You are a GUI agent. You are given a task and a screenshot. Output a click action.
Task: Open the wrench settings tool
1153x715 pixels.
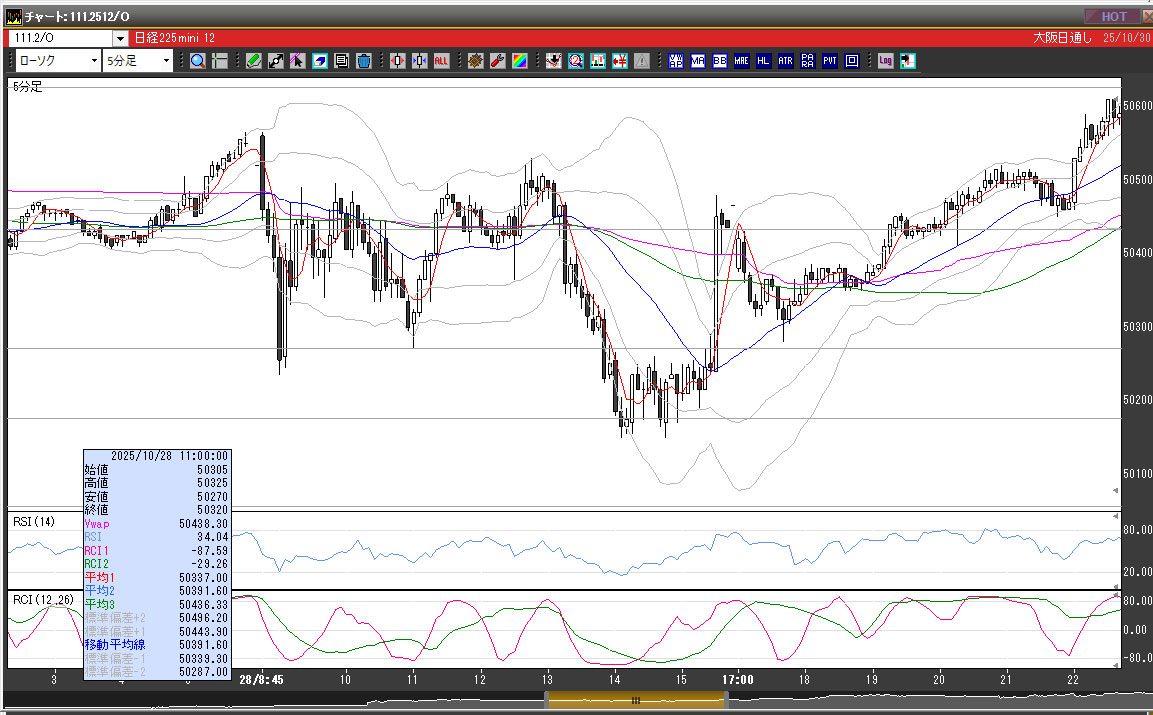(x=497, y=61)
